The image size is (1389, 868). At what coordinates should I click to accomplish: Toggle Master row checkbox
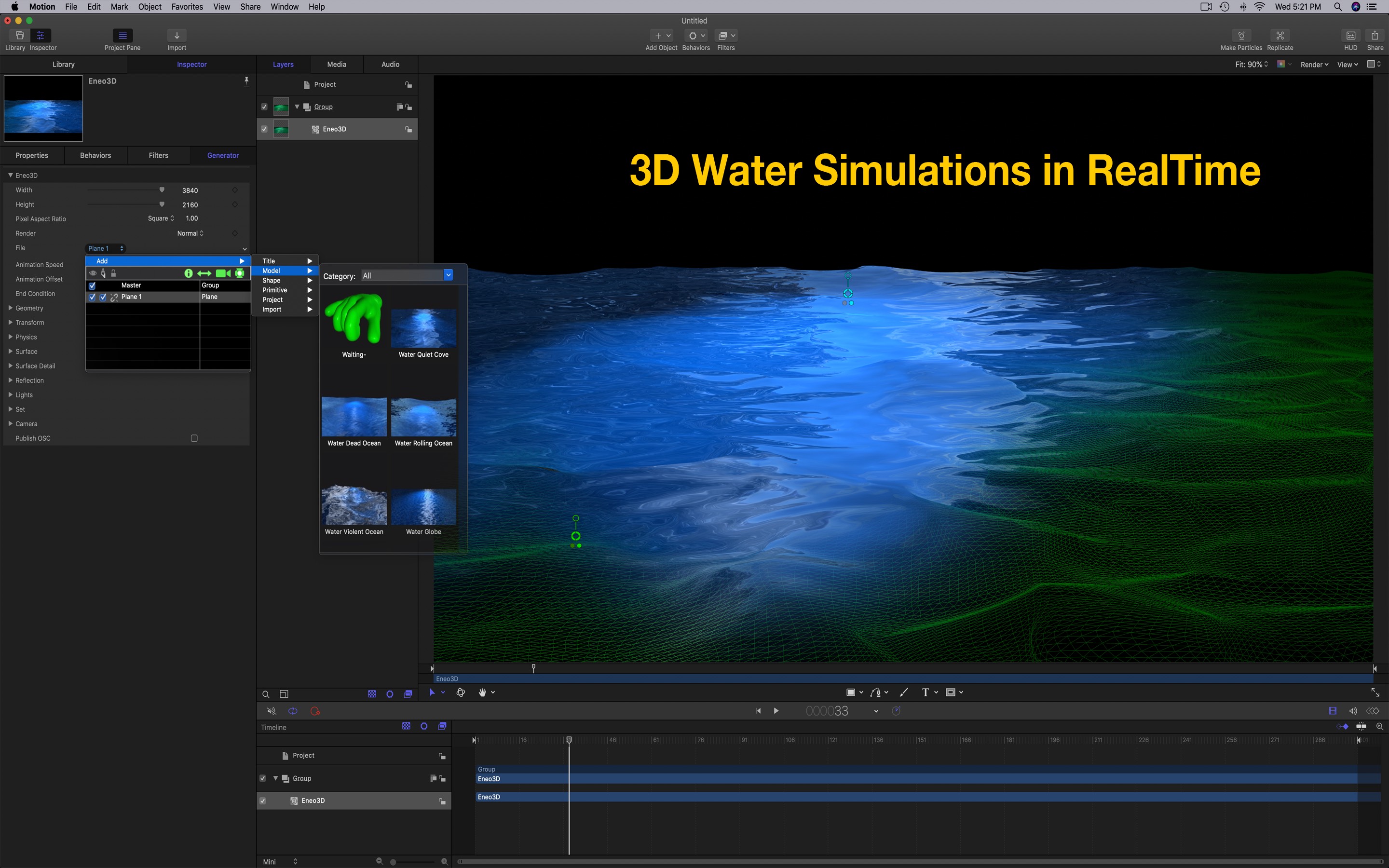(x=92, y=285)
